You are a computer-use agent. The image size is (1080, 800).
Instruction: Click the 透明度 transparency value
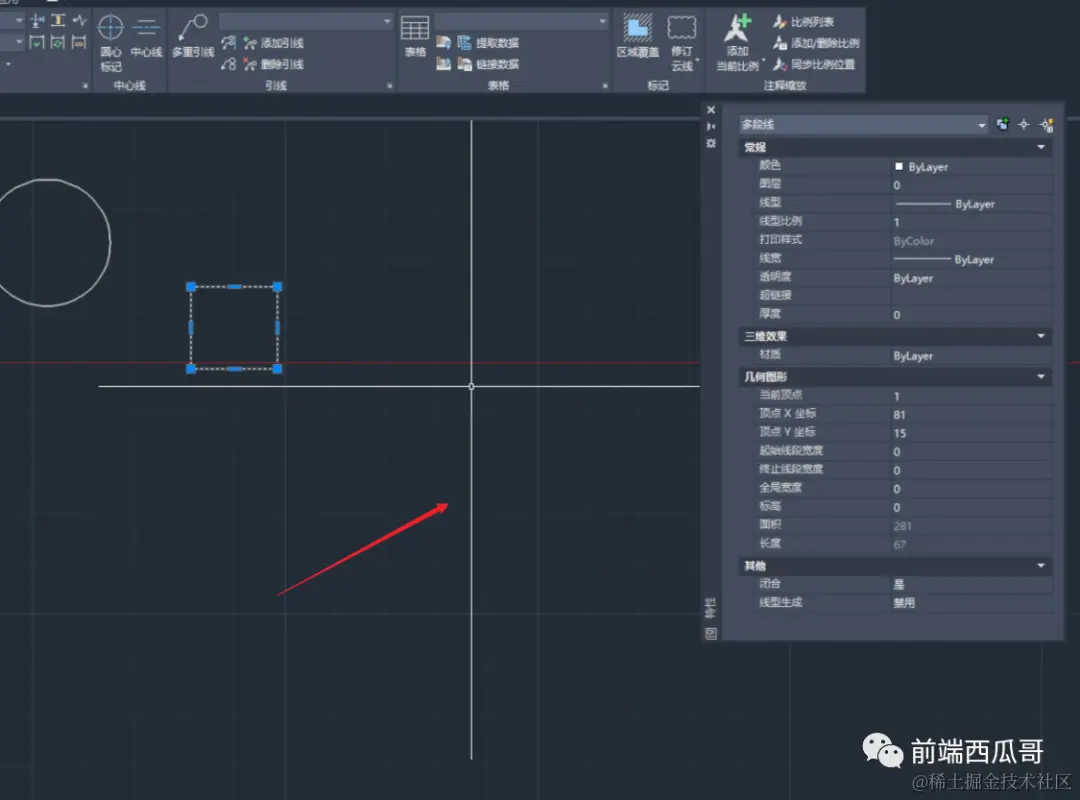[x=971, y=278]
